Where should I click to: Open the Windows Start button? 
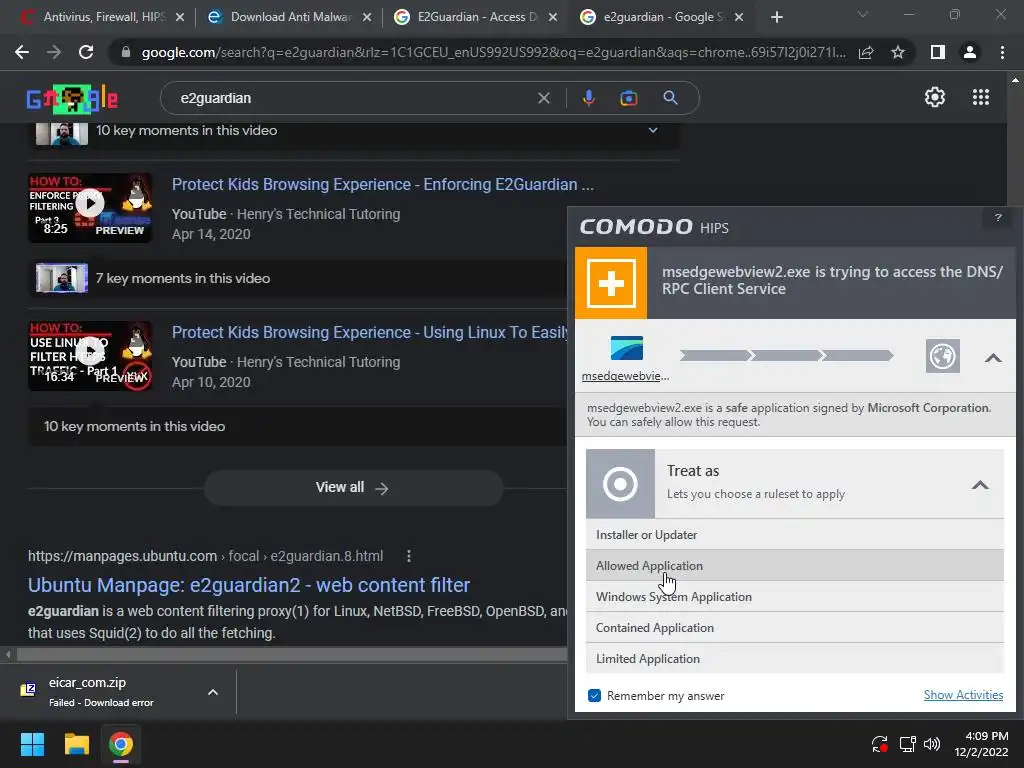click(32, 744)
